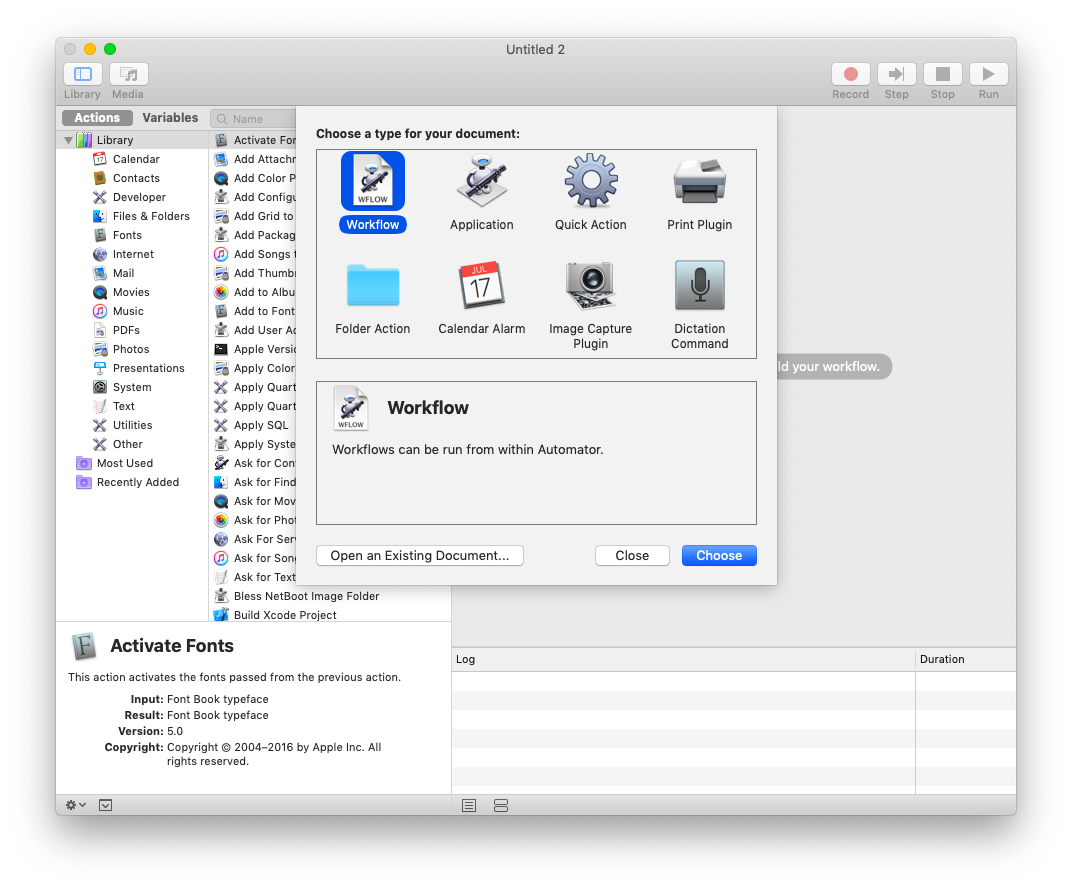Select the Mail category

123,273
